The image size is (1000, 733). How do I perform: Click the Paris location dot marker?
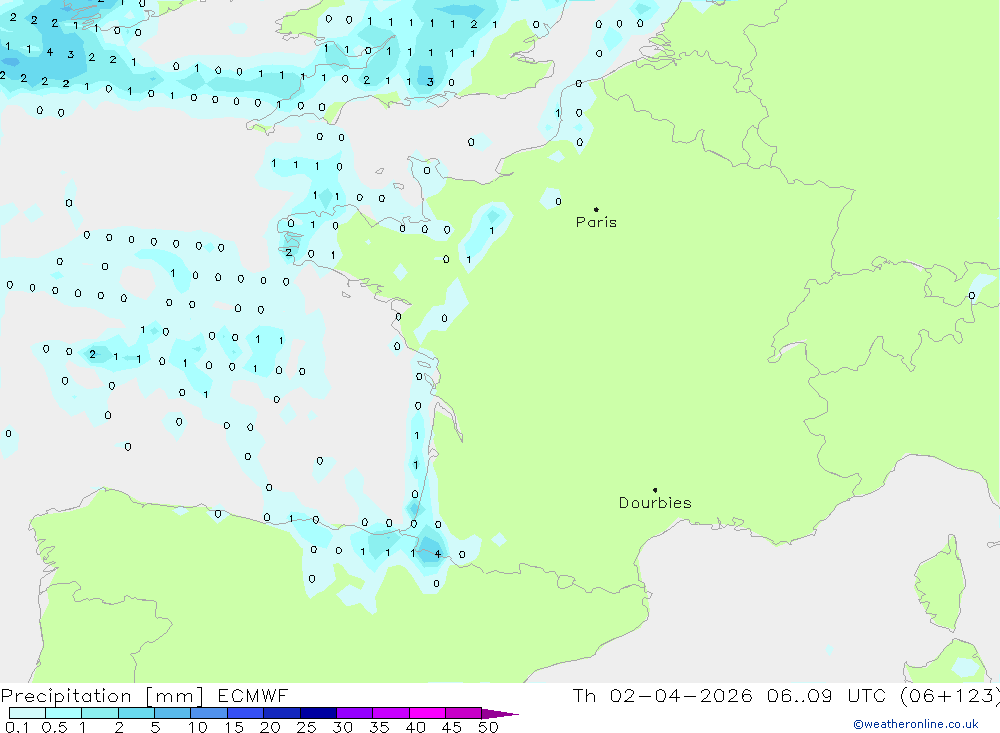596,209
